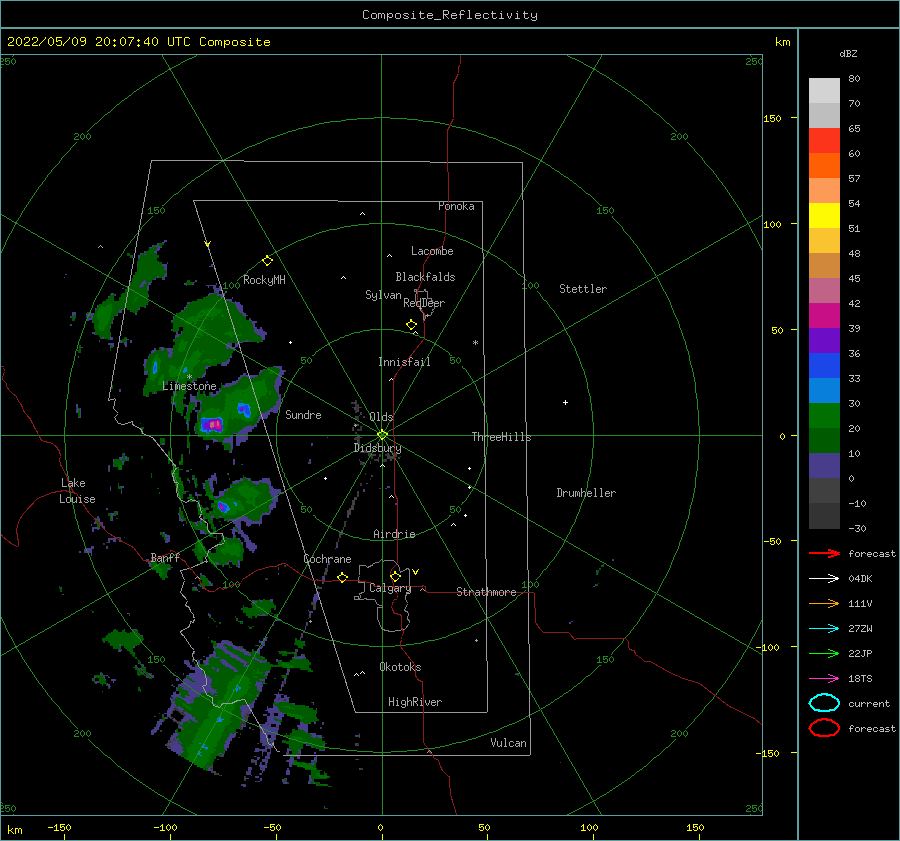This screenshot has height=841, width=900.
Task: Click the bright yellow swatch in the dBZ scale
Action: (824, 215)
